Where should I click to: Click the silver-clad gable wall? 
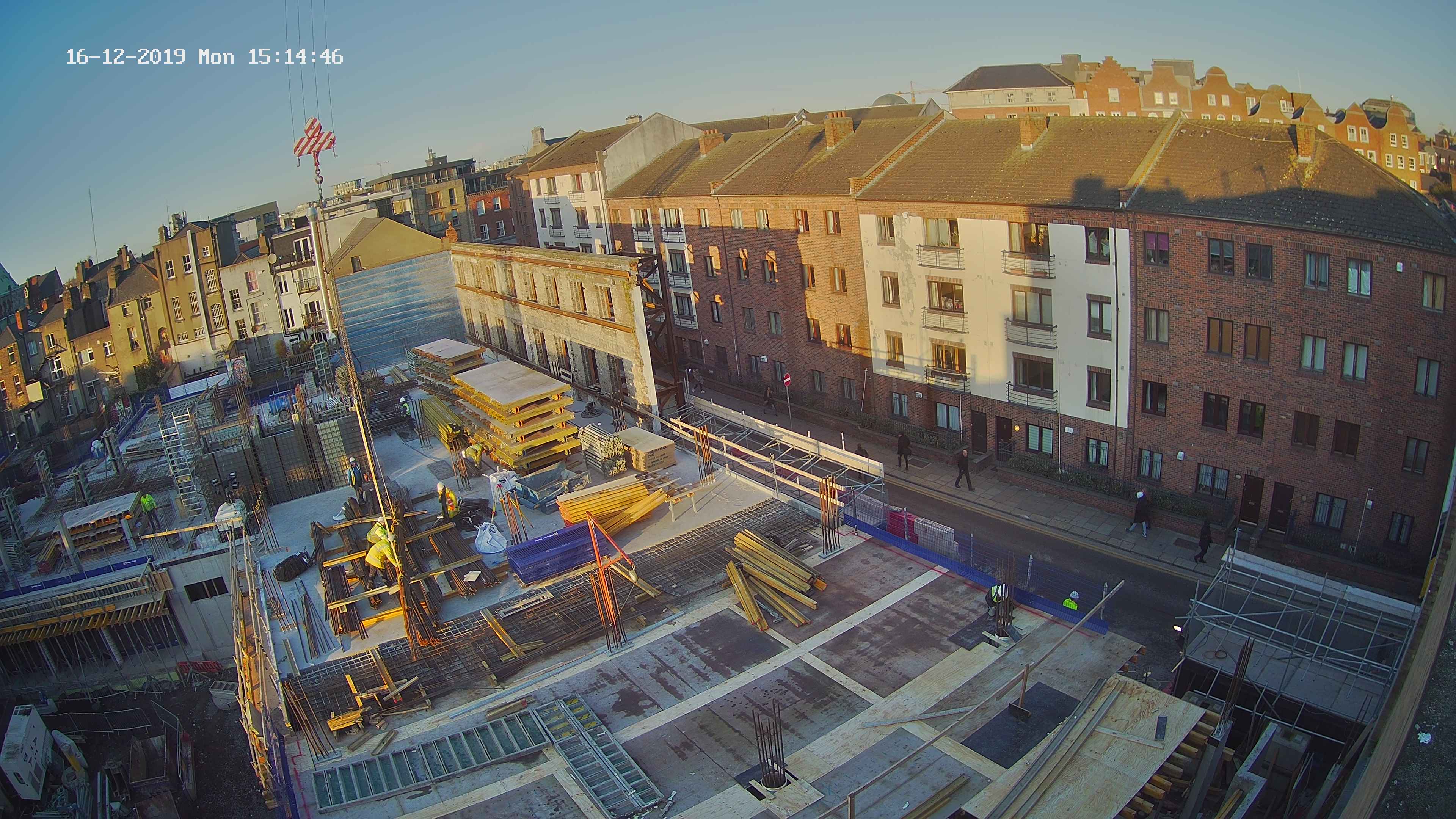(x=399, y=305)
